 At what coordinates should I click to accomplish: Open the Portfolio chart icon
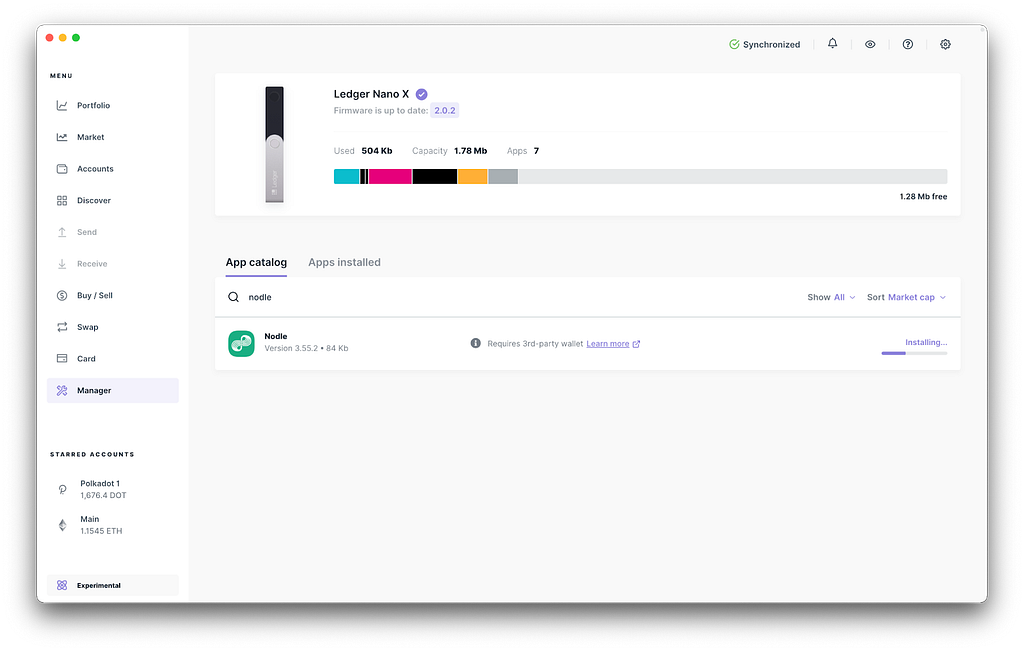62,105
